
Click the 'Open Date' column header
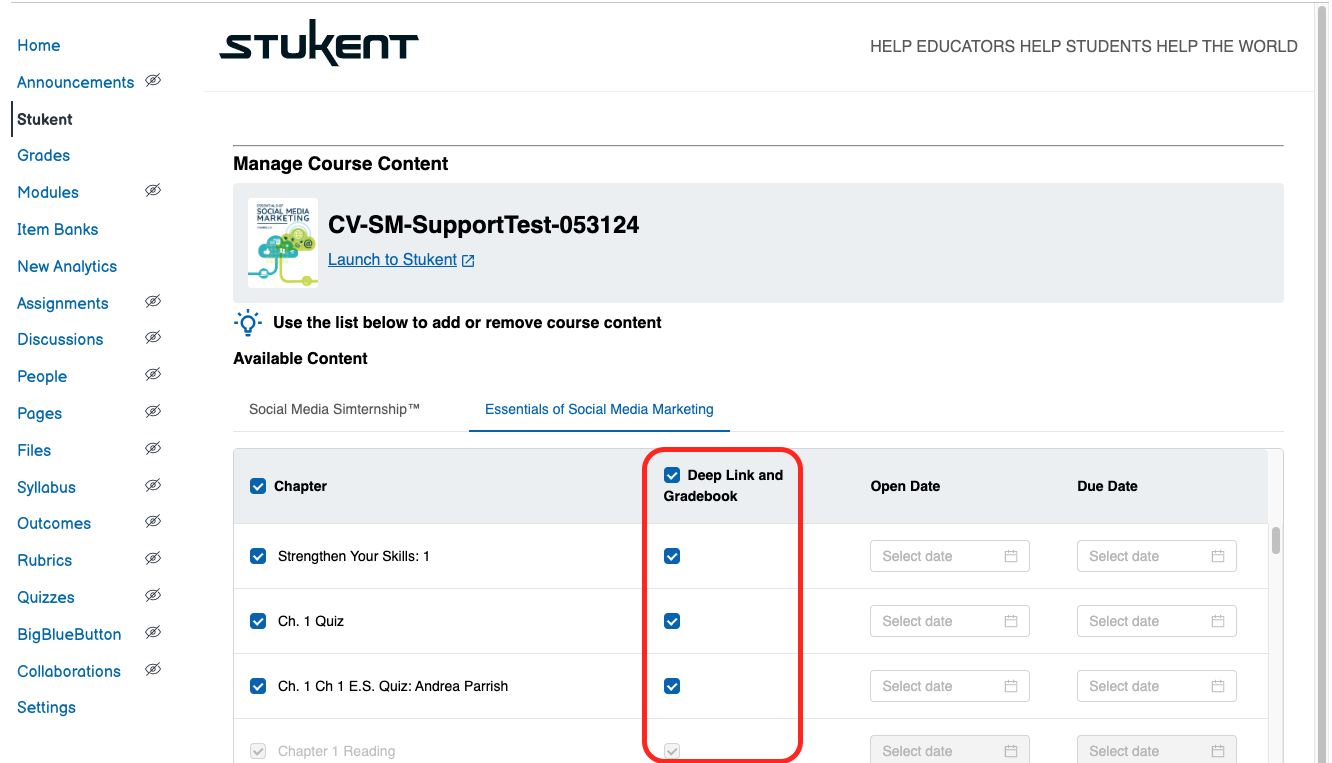coord(905,486)
